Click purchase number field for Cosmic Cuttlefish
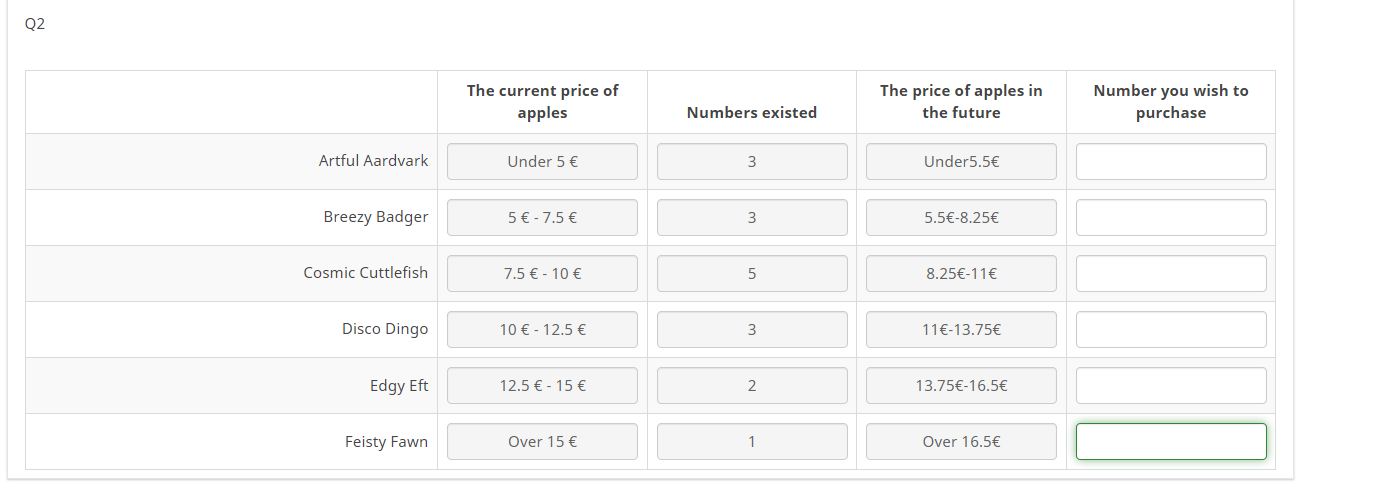1379x500 pixels. pyautogui.click(x=1171, y=274)
